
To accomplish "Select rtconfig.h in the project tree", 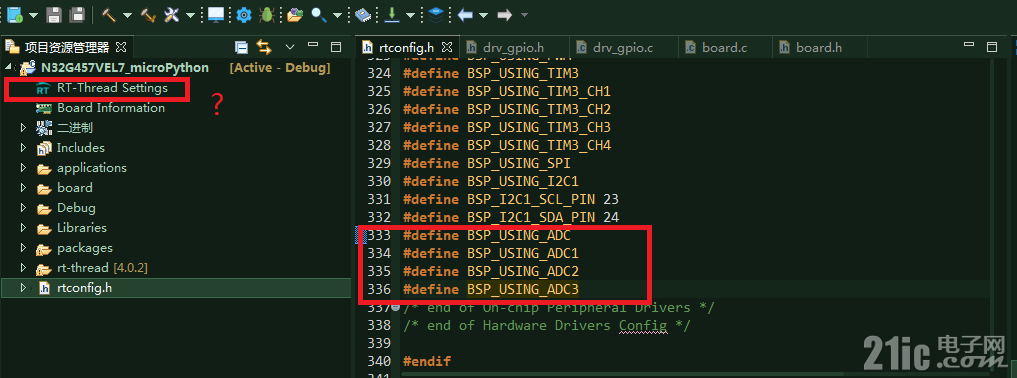I will click(x=84, y=287).
